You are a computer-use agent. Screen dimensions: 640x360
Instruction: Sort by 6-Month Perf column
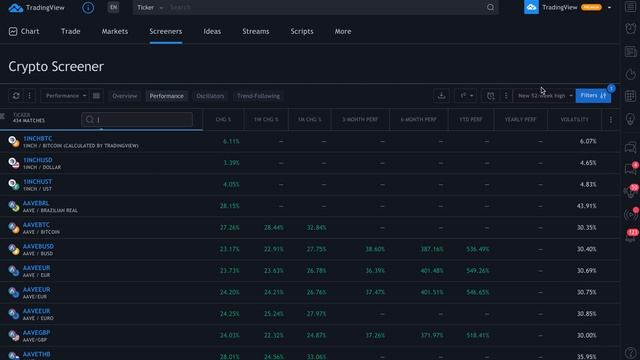pyautogui.click(x=418, y=120)
